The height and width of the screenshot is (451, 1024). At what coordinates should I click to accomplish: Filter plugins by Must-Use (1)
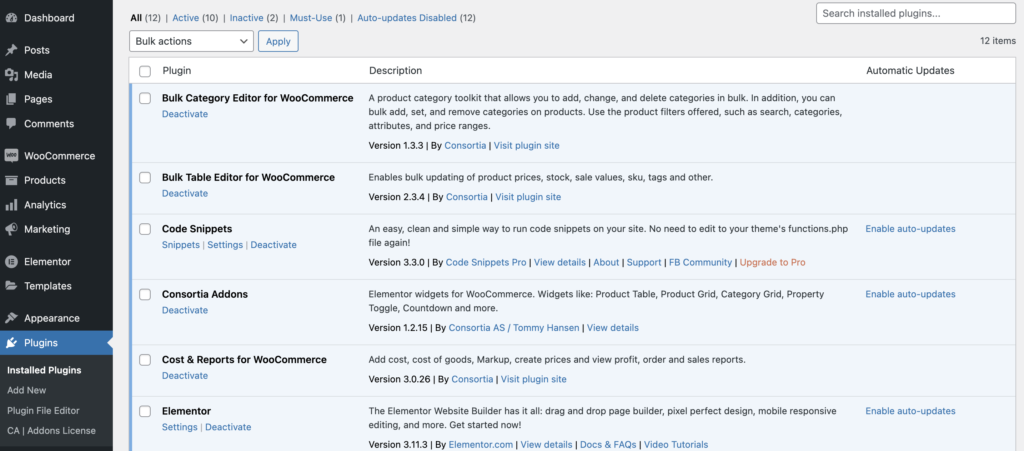317,18
